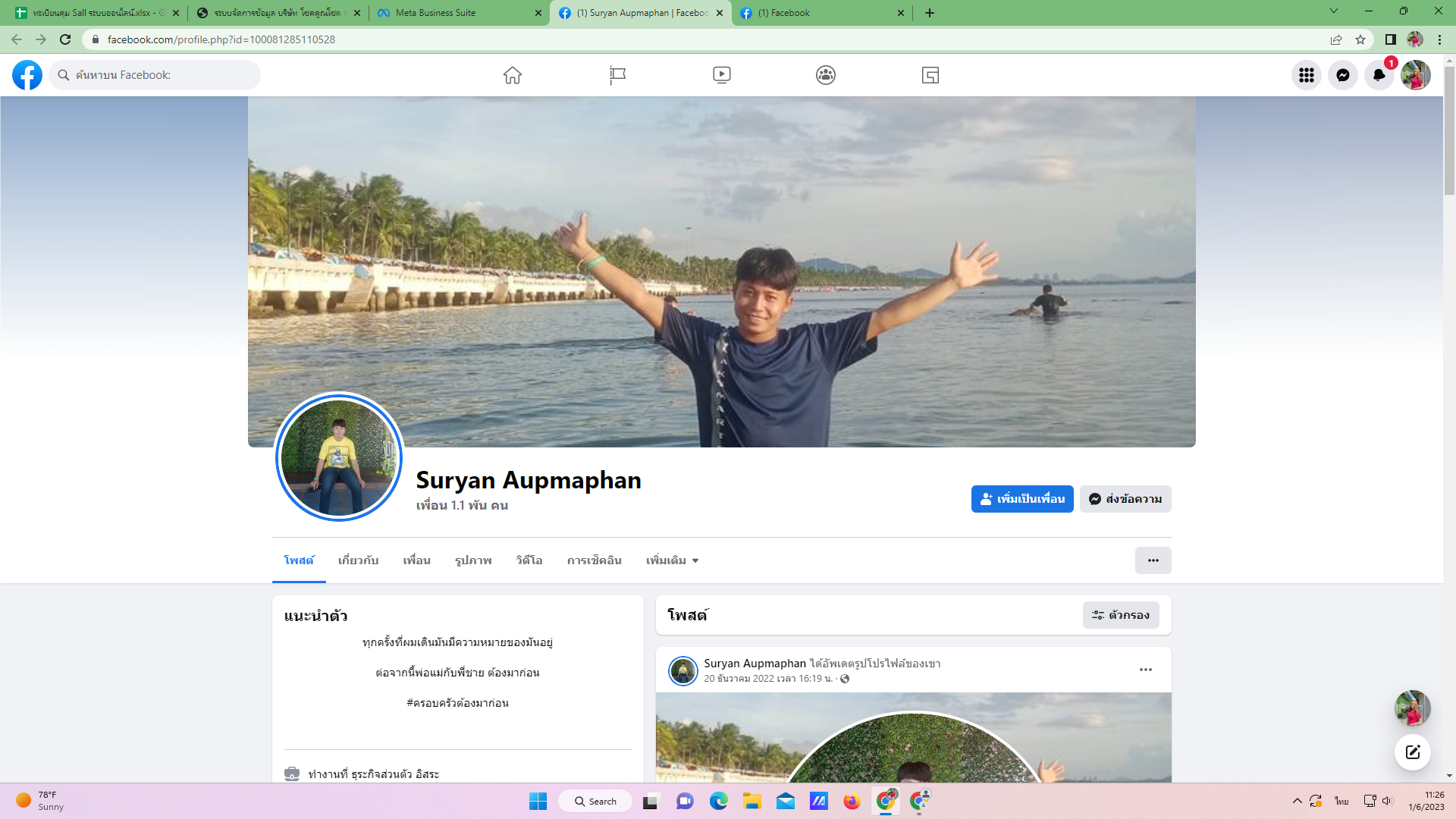Screen dimensions: 1456x819
Task: Click Suryan Aupmaphan's profile picture
Action: point(339,457)
